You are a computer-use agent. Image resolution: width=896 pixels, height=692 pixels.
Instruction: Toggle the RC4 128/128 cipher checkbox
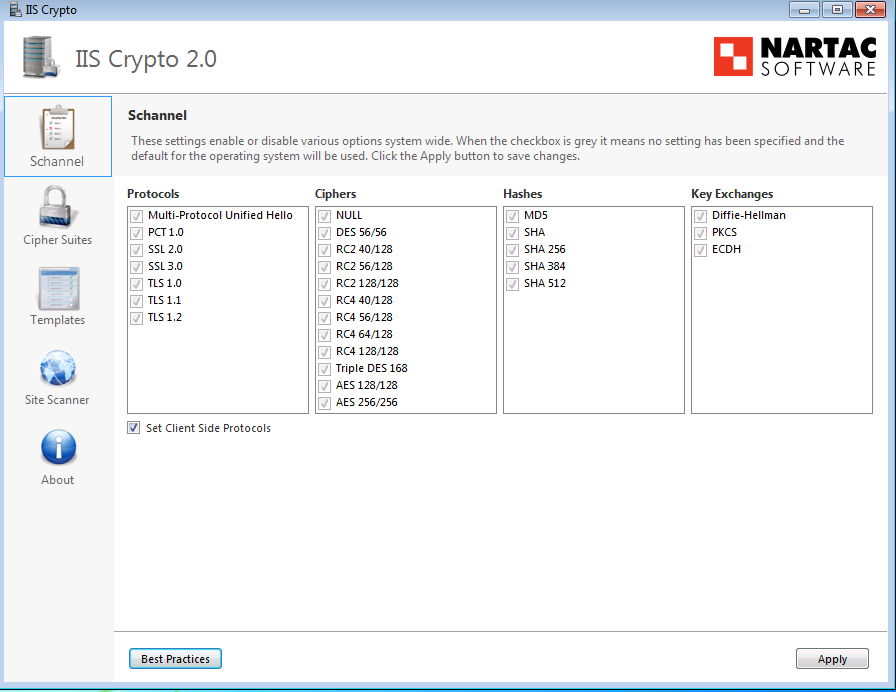[x=325, y=352]
